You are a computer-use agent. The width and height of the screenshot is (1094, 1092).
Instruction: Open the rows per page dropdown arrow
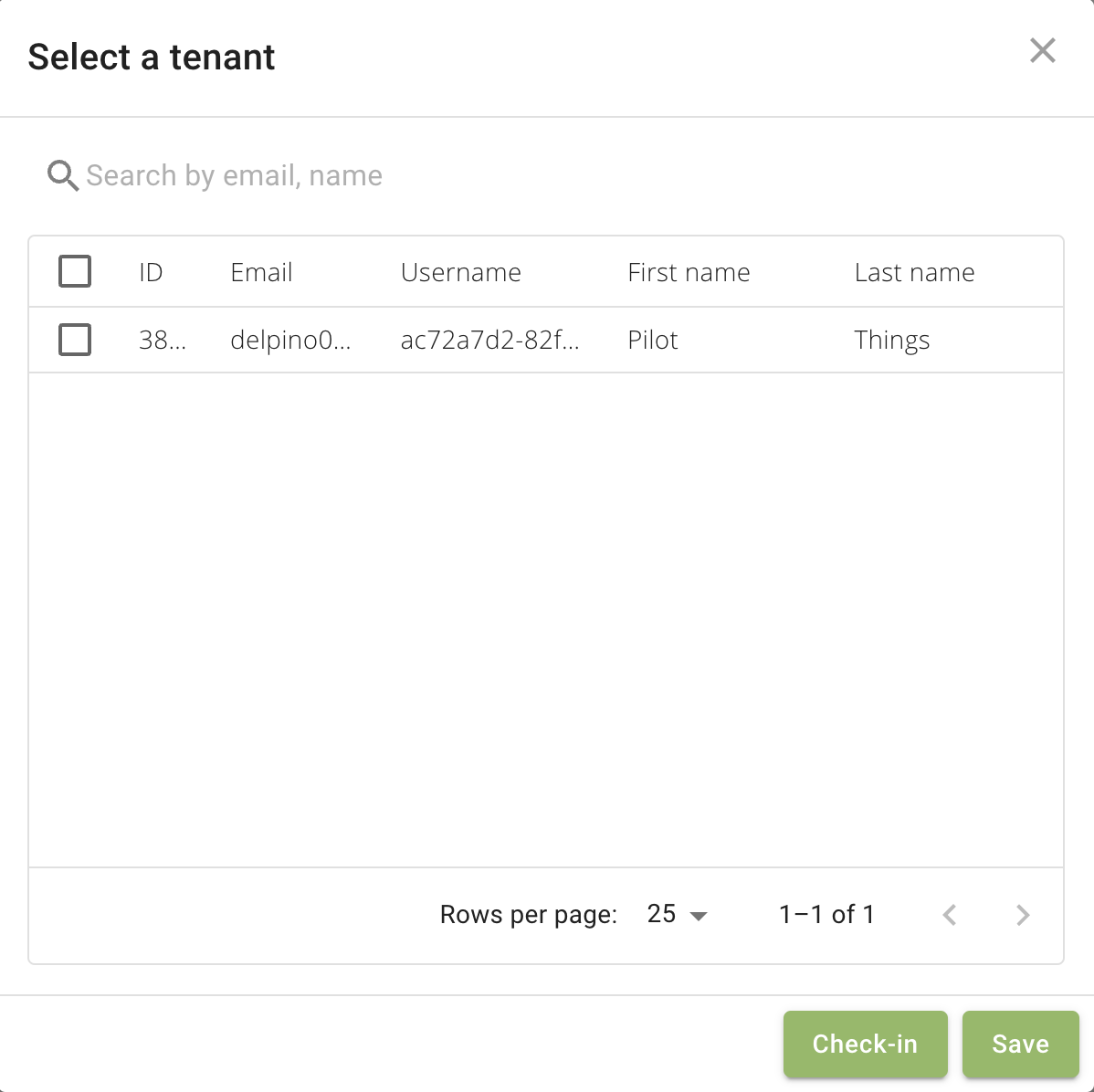698,916
